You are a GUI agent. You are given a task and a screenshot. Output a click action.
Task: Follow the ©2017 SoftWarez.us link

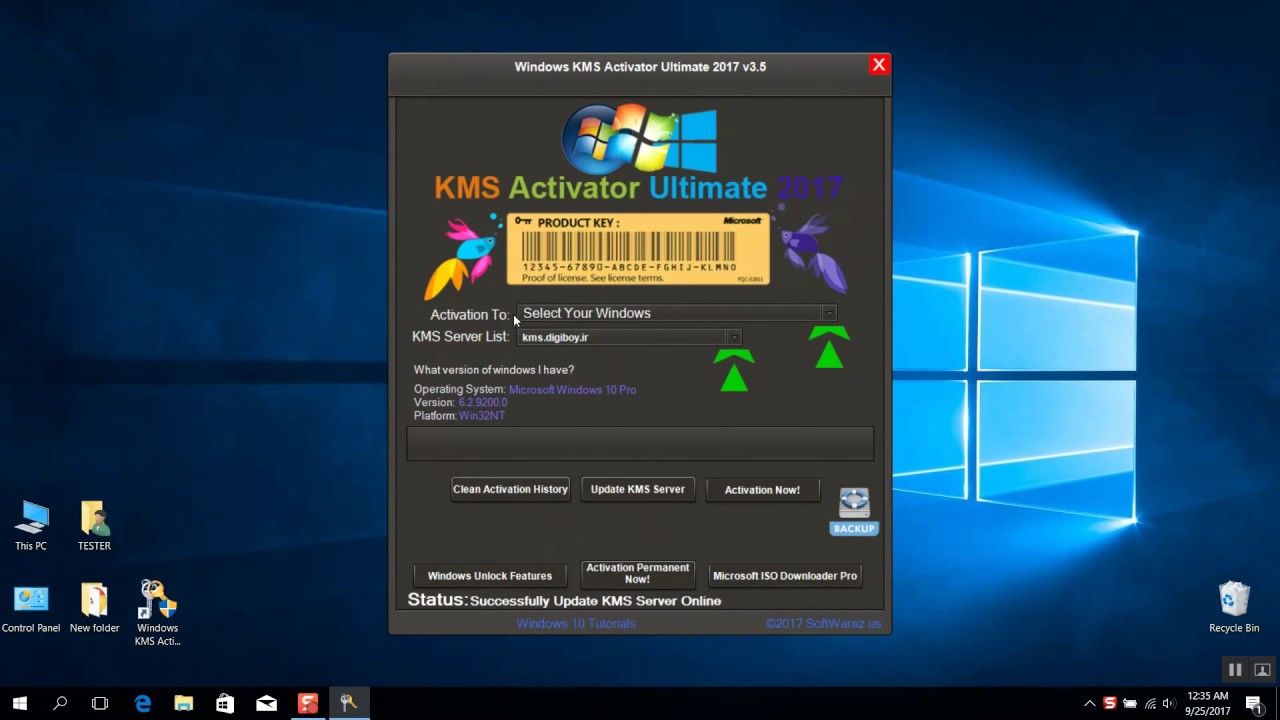pos(824,623)
